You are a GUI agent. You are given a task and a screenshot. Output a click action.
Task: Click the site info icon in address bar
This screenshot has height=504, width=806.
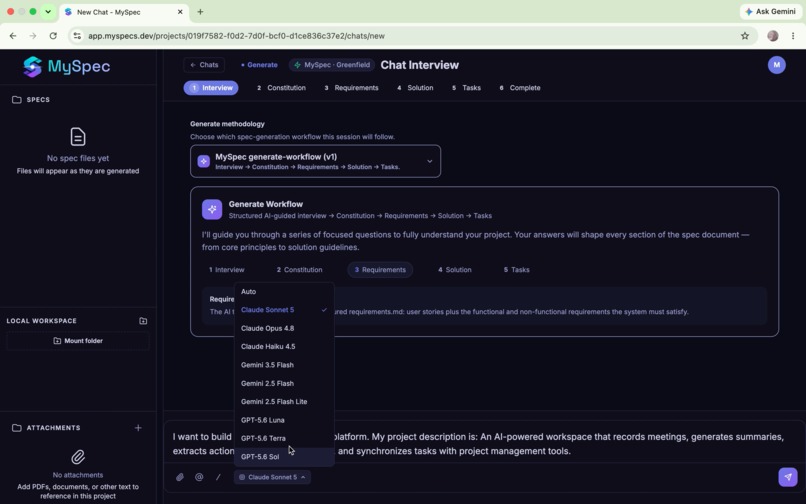77,36
